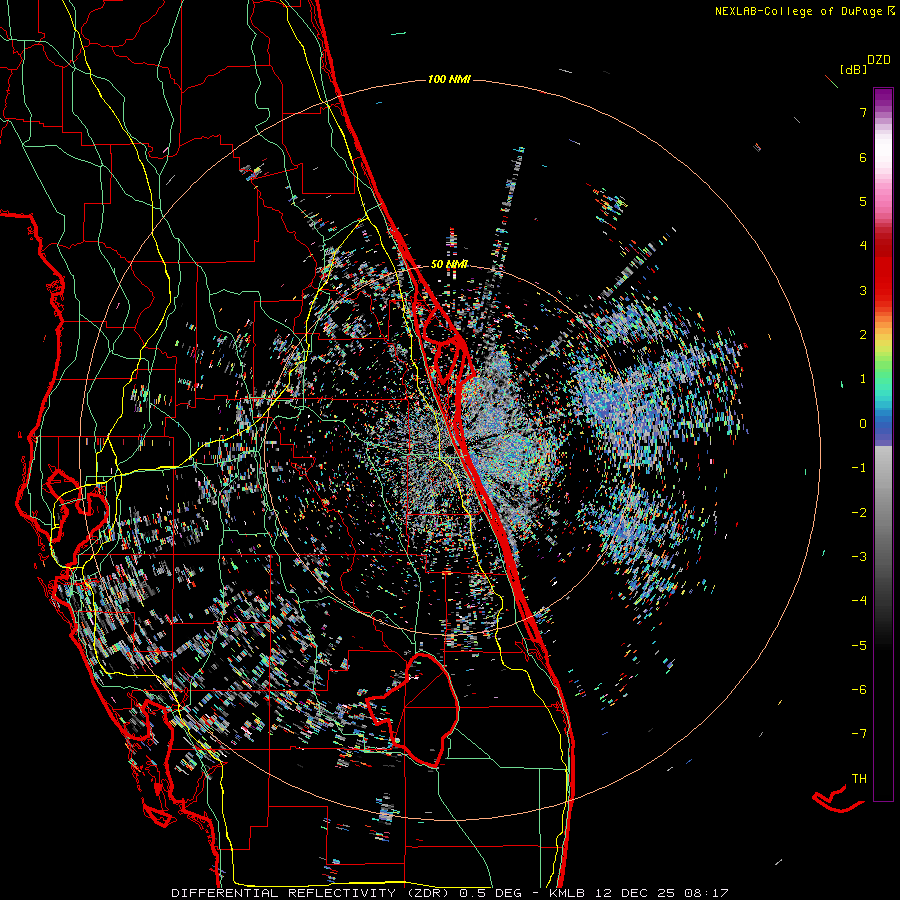This screenshot has height=900, width=900.
Task: Click the -3 value on color scale
Action: pos(859,556)
